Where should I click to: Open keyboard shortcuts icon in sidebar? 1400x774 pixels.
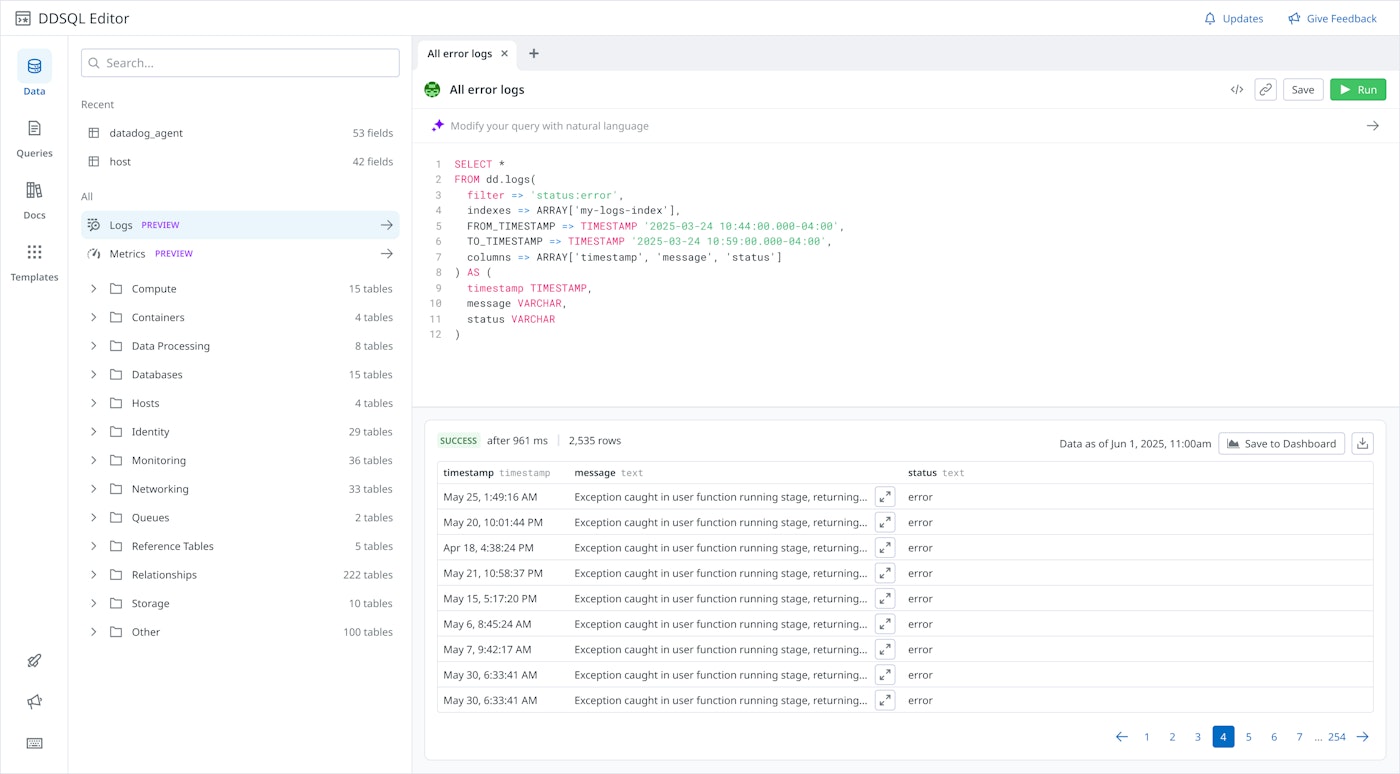34,743
